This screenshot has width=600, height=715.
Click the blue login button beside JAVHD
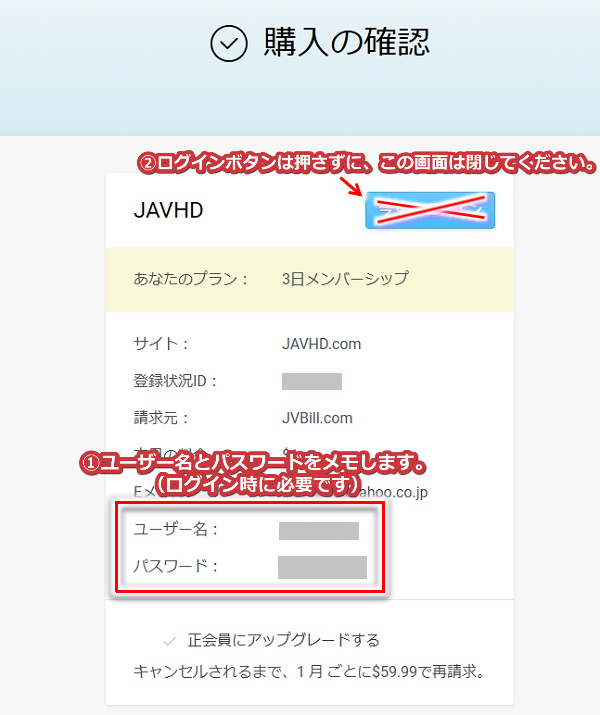[430, 210]
